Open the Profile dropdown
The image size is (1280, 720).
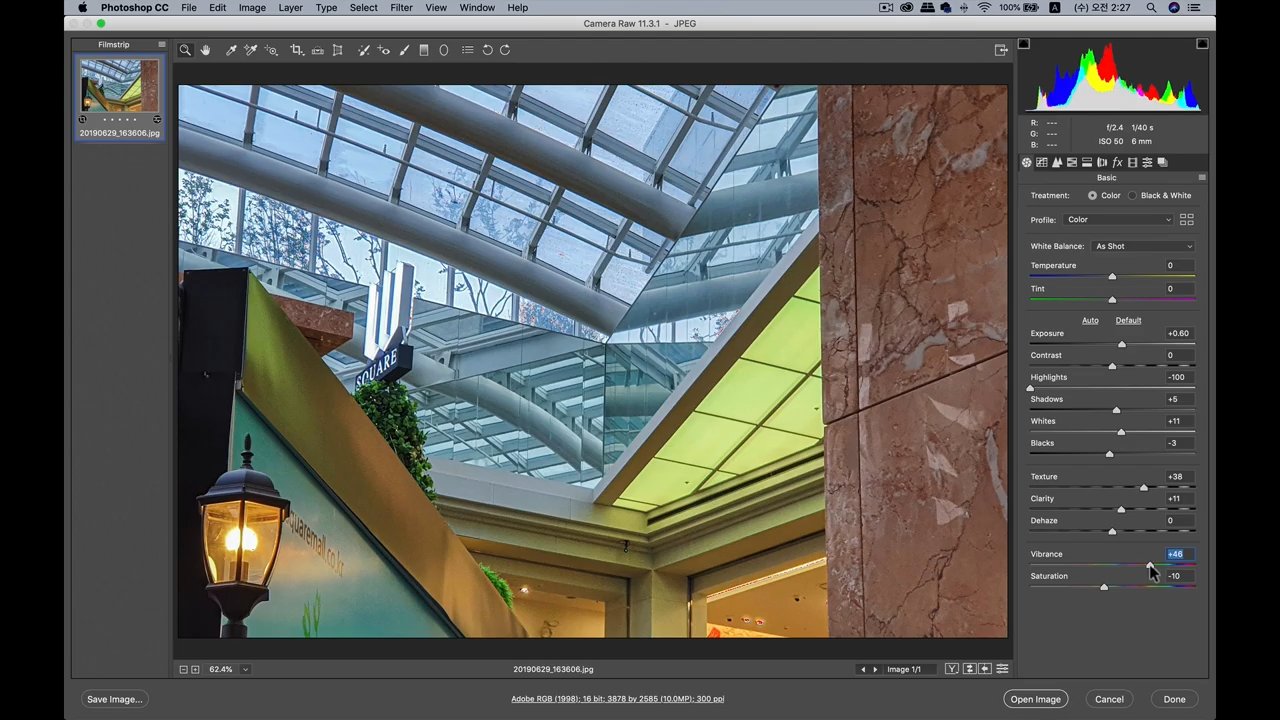pyautogui.click(x=1118, y=220)
